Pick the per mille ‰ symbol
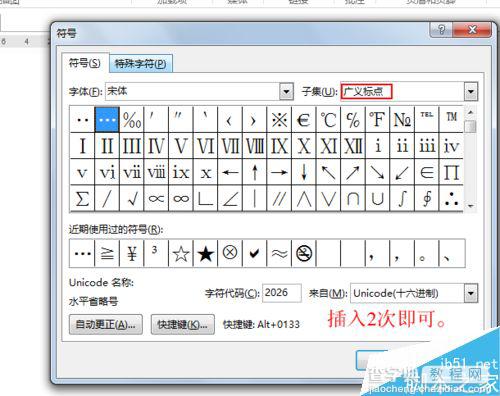The image size is (500, 396). [132, 119]
